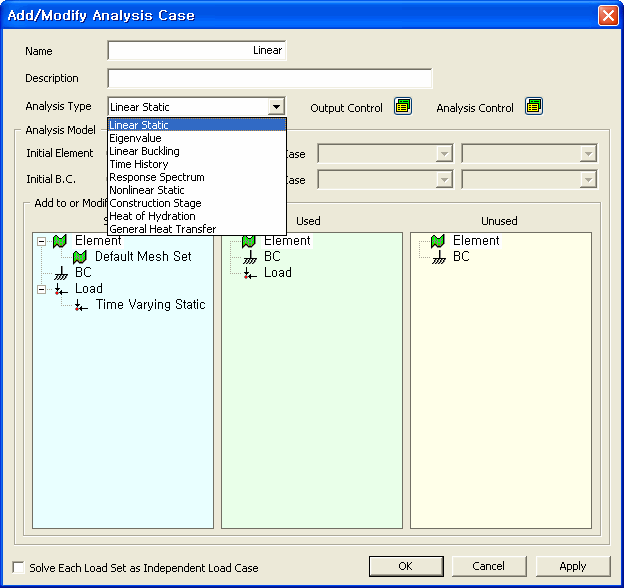This screenshot has height=588, width=624.
Task: Click the Element icon in Unused panel
Action: [438, 241]
